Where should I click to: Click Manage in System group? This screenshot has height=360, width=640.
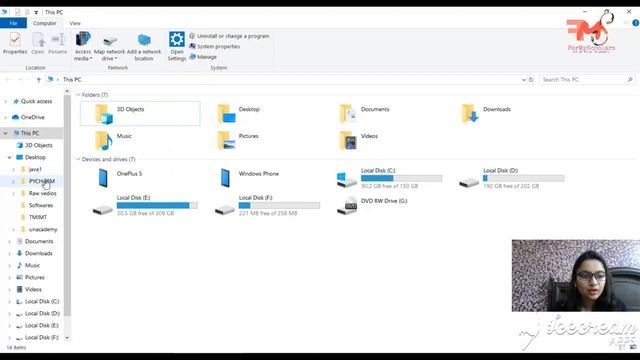203,57
